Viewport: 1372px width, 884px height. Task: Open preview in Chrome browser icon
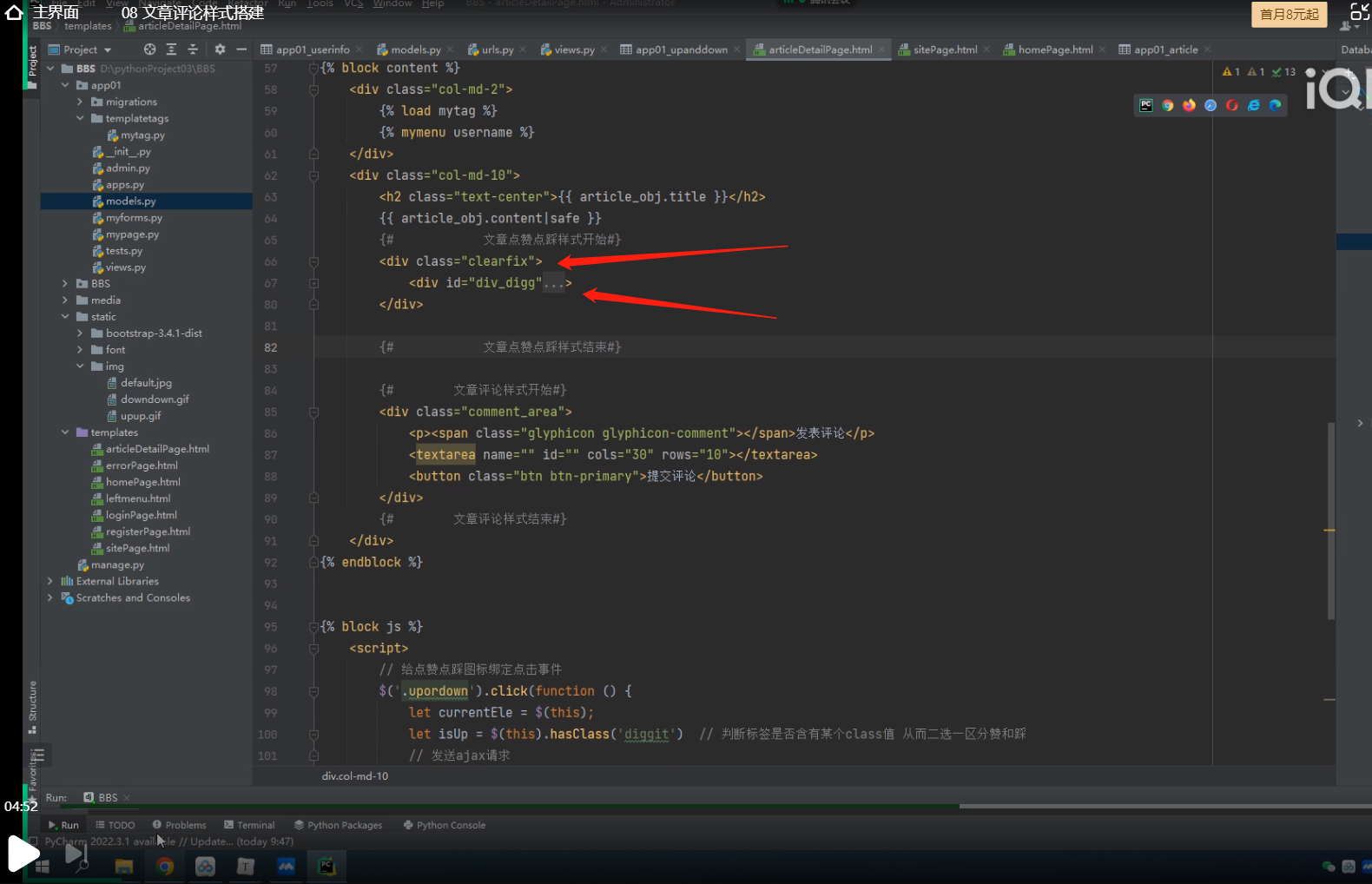pos(1168,105)
